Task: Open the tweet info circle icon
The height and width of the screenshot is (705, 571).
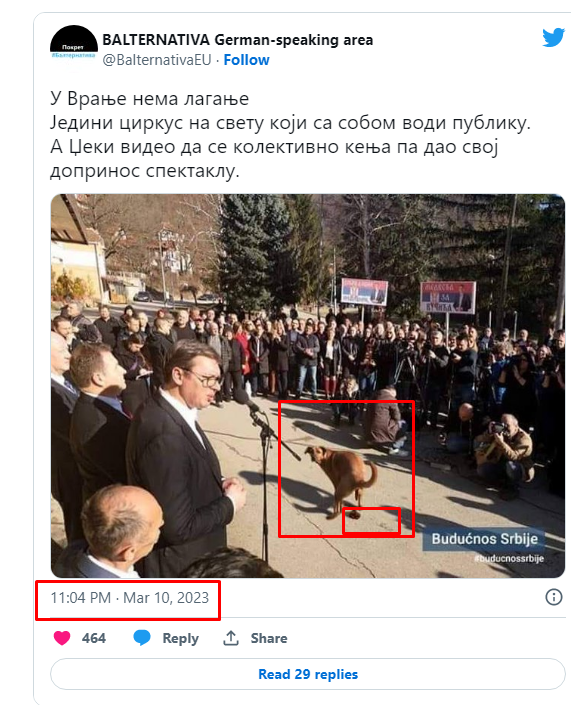Action: (553, 597)
